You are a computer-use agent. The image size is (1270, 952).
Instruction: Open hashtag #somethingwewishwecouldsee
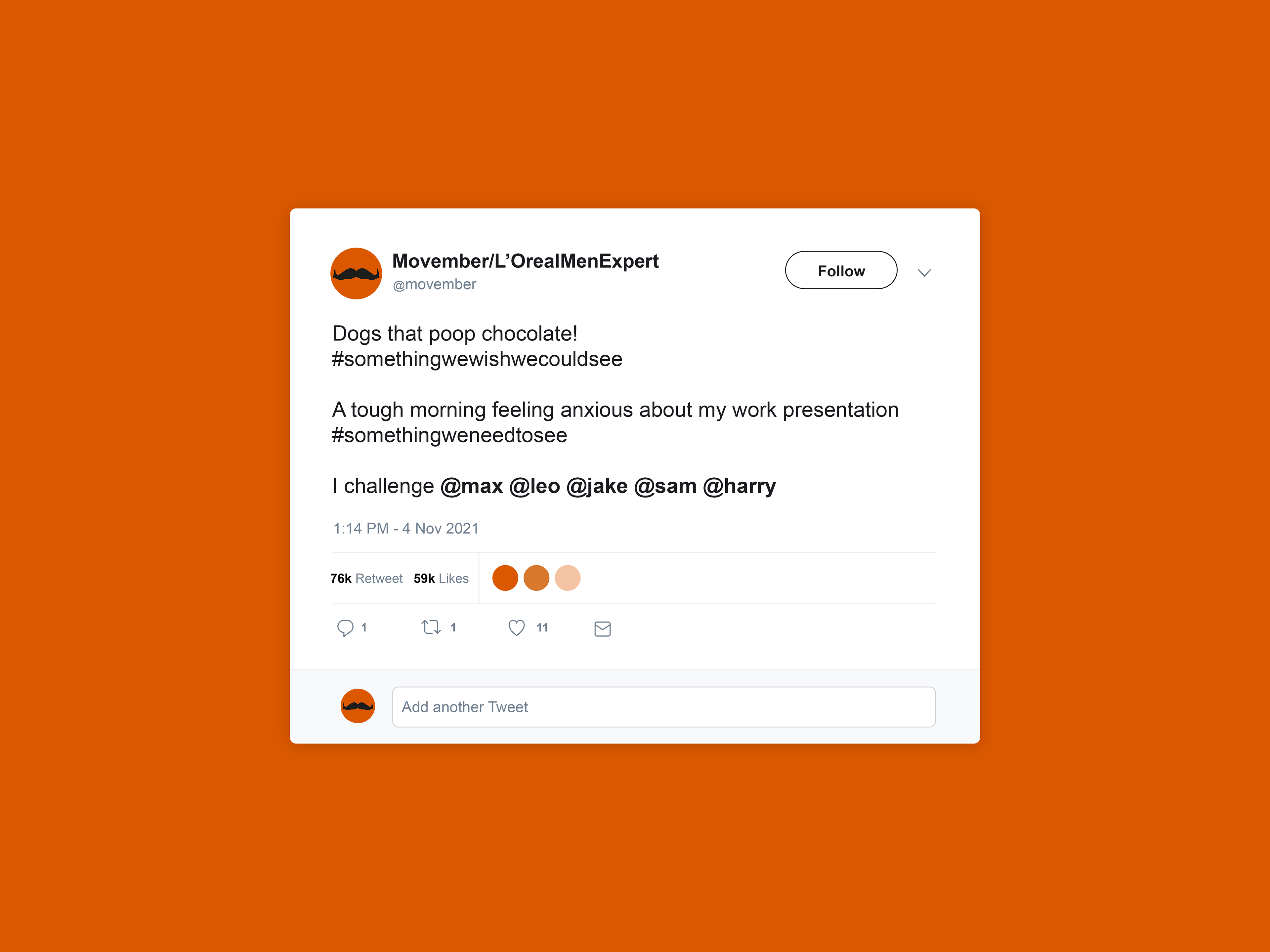[x=477, y=359]
